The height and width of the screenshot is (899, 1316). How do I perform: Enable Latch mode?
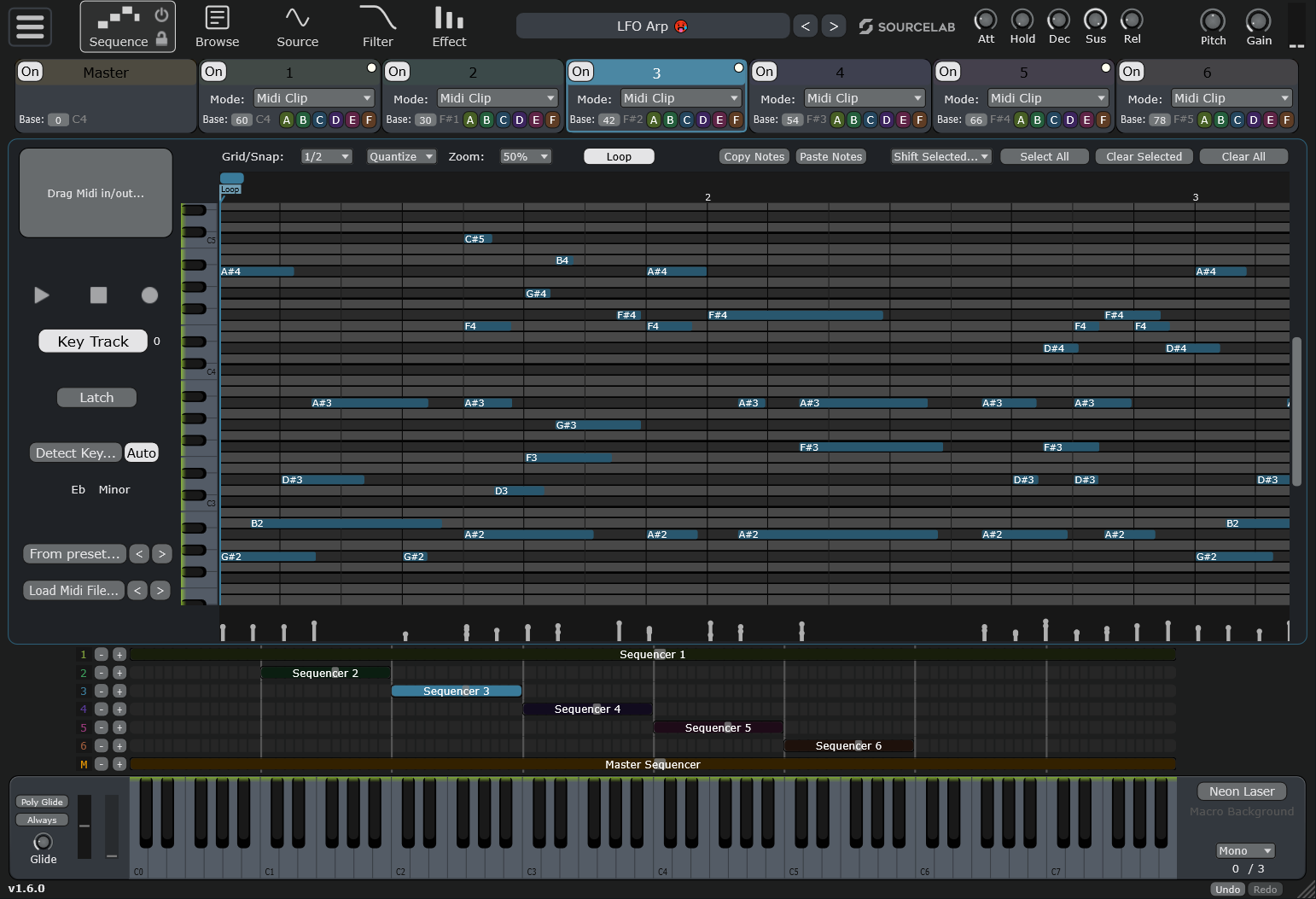tap(96, 397)
